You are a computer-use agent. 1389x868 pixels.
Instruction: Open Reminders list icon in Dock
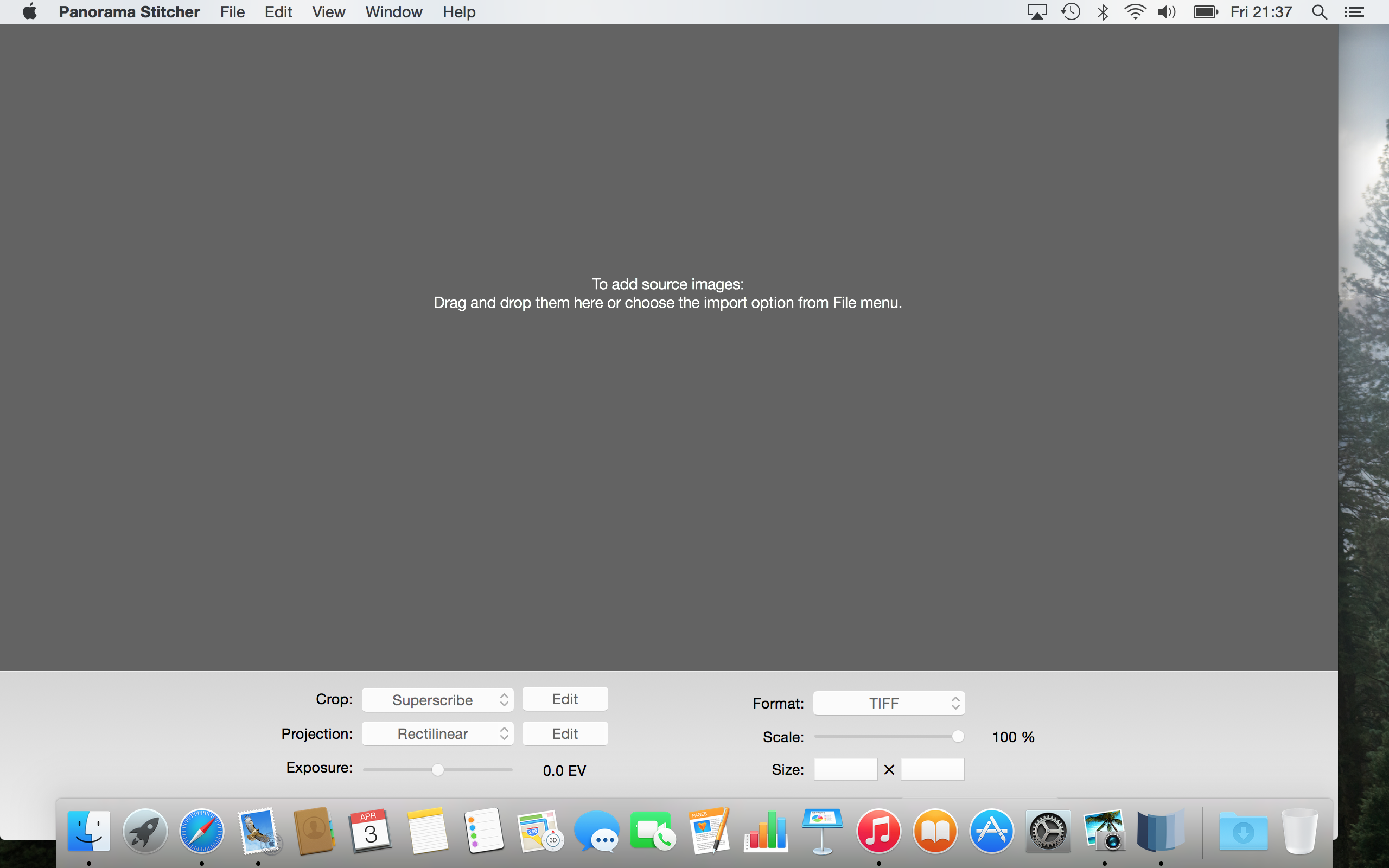point(483,831)
